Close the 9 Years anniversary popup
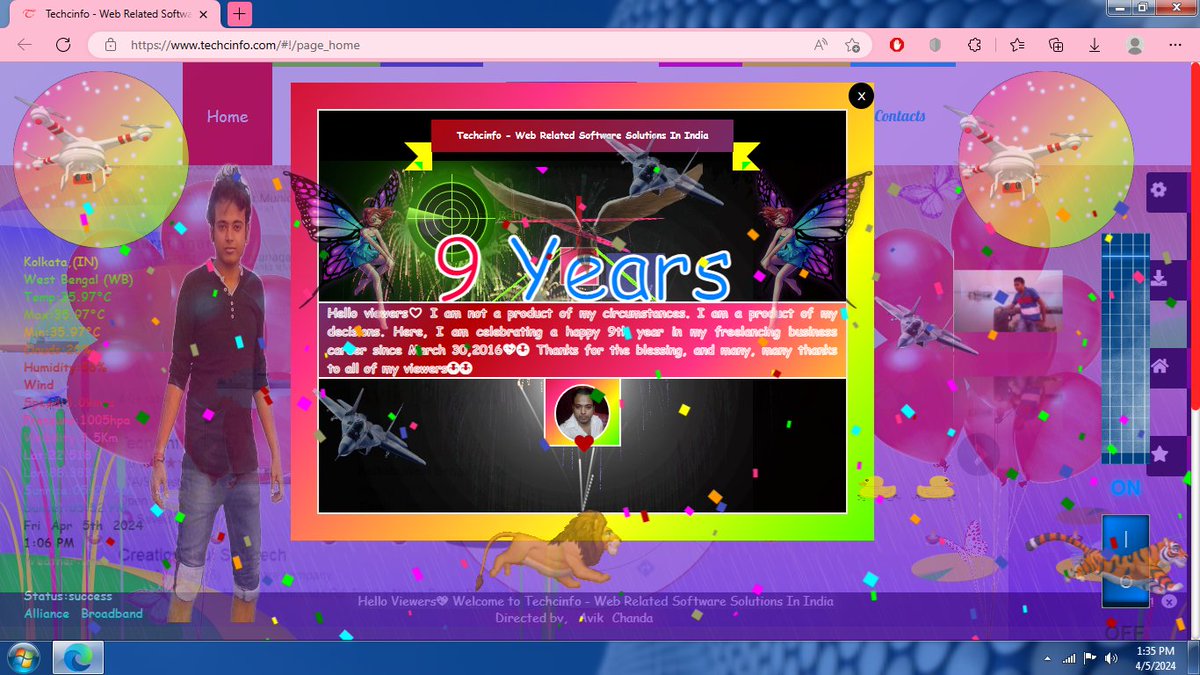Viewport: 1200px width, 675px height. 861,95
